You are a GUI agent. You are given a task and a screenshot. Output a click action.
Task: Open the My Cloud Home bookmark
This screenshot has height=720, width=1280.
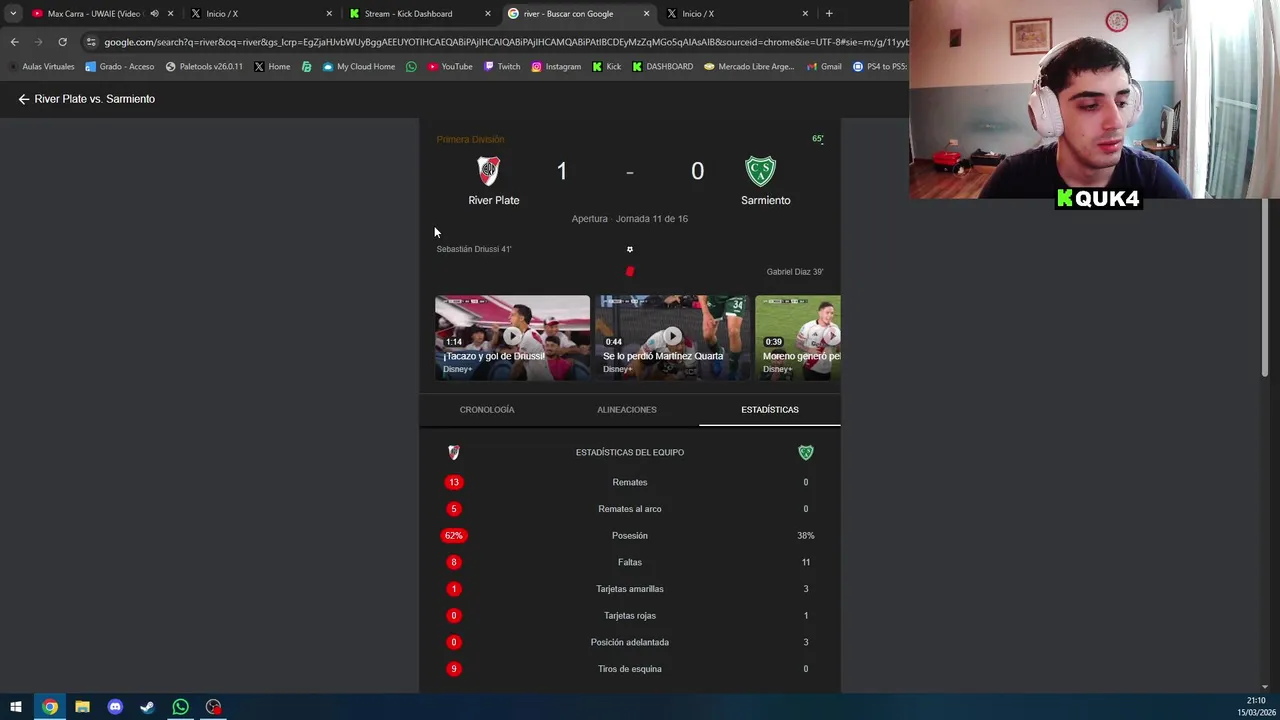coord(358,67)
